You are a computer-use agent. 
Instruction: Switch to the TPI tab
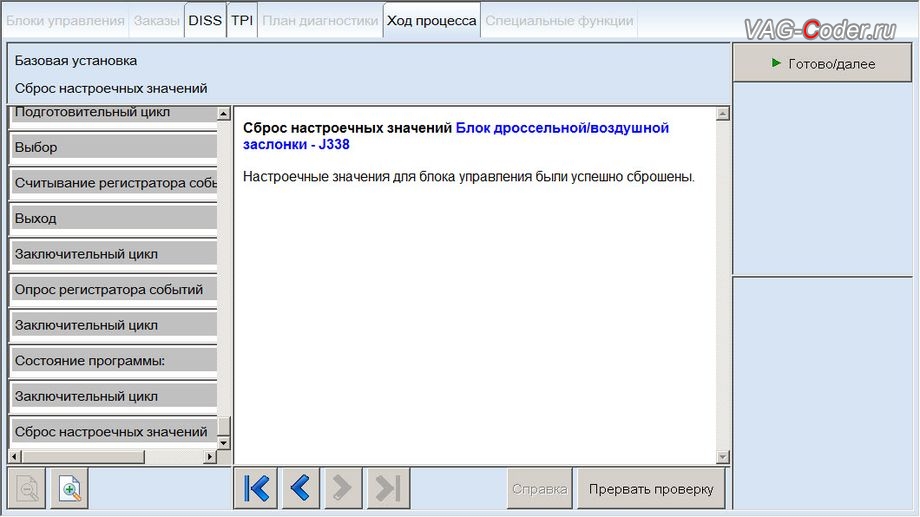(242, 21)
